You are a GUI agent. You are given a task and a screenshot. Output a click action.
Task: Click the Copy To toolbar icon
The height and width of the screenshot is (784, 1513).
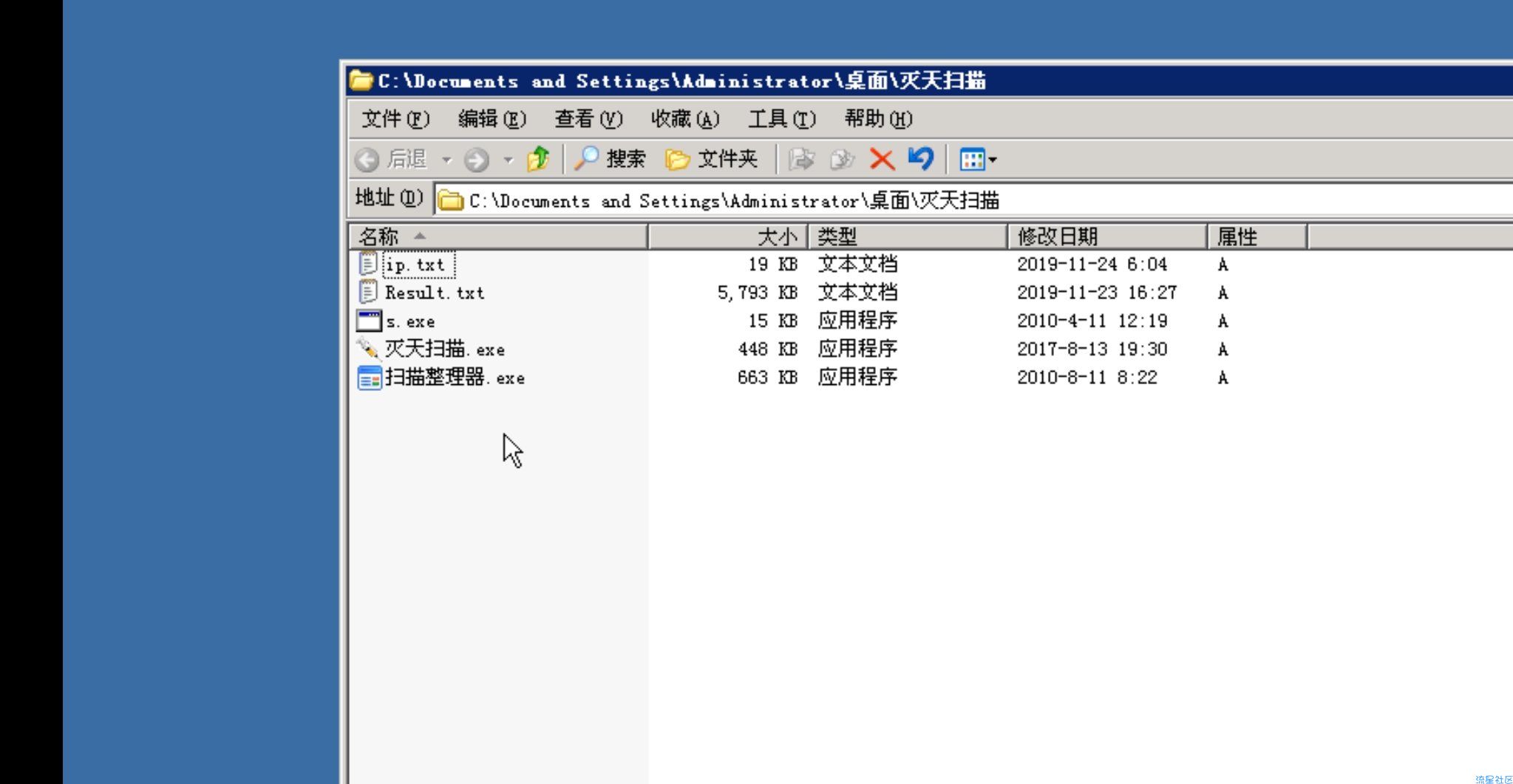pos(842,159)
